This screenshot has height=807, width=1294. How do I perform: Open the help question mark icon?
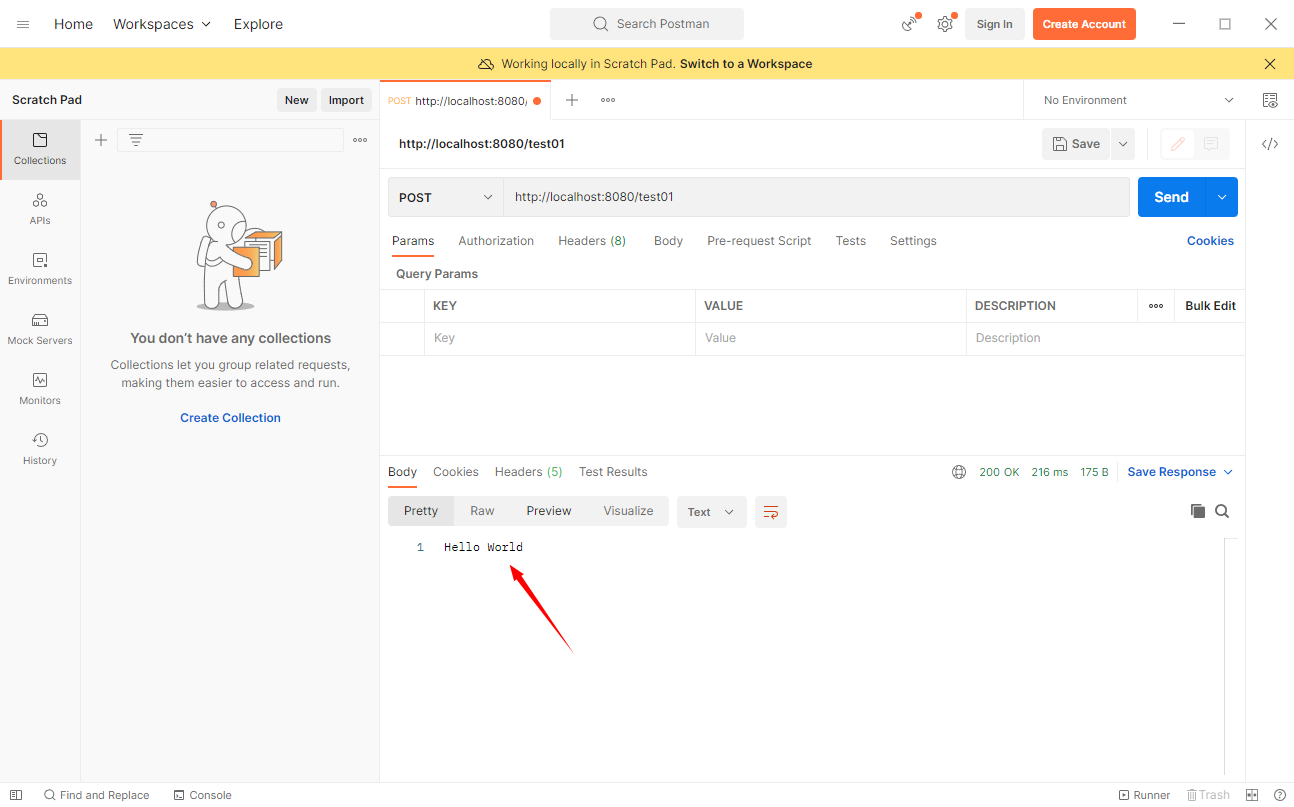coord(1279,795)
